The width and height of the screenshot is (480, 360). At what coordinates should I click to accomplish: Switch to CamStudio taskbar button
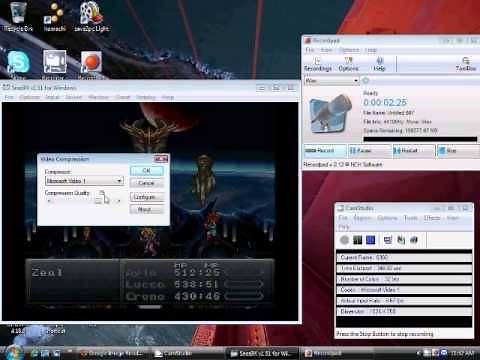point(187,353)
